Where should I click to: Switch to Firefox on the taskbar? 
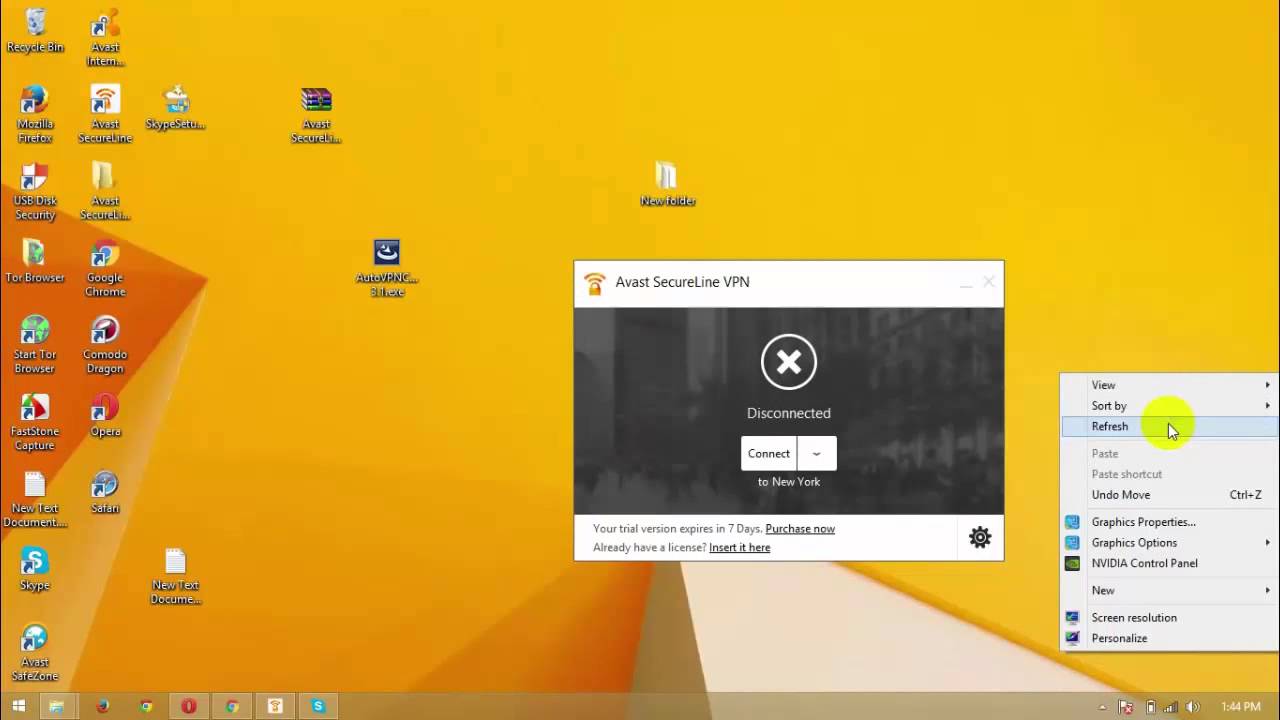pyautogui.click(x=102, y=706)
